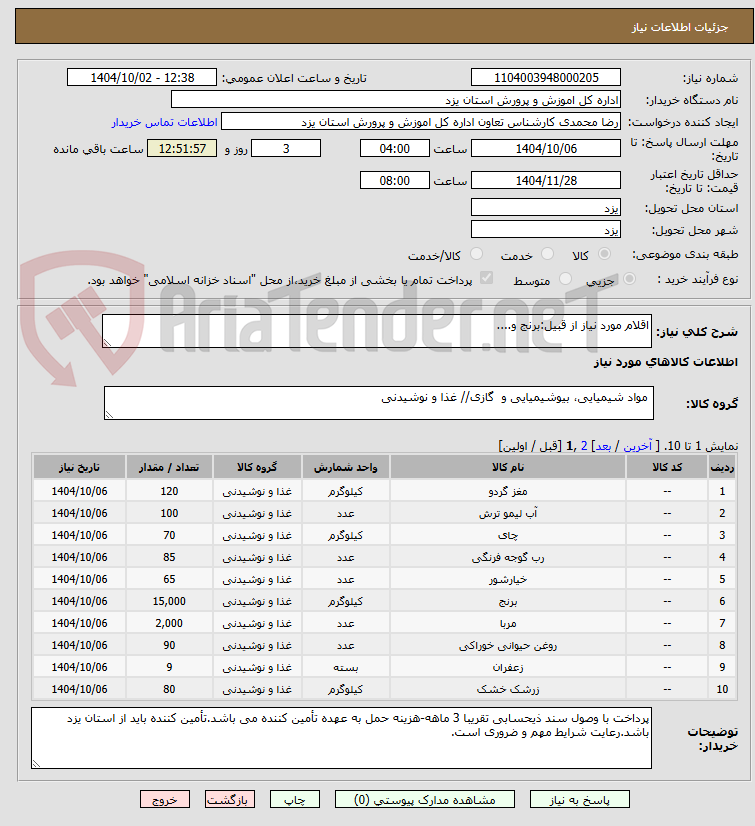This screenshot has height=826, width=755.
Task: Toggle the اسناد خزانه اسلامی payment checkbox
Action: click(486, 278)
